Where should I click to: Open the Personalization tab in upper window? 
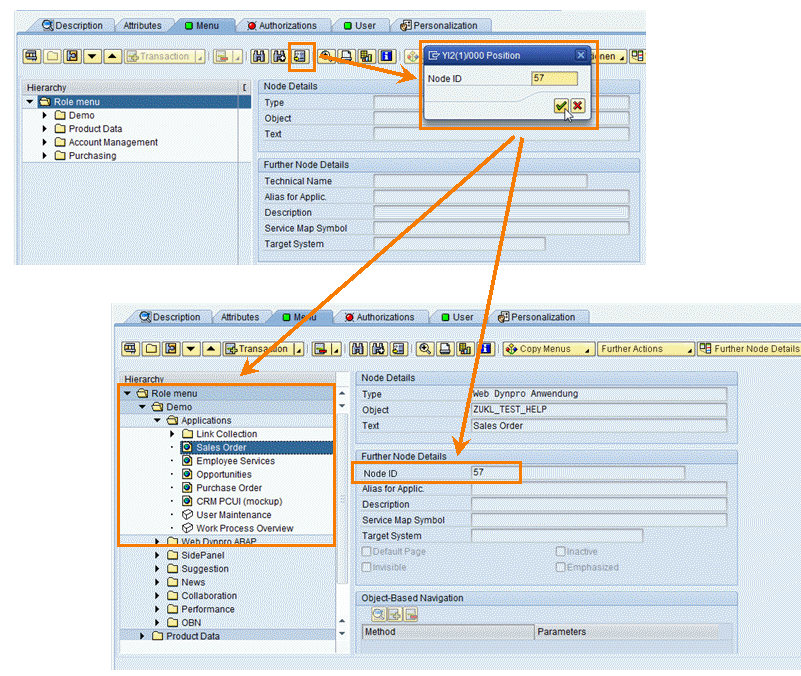439,25
